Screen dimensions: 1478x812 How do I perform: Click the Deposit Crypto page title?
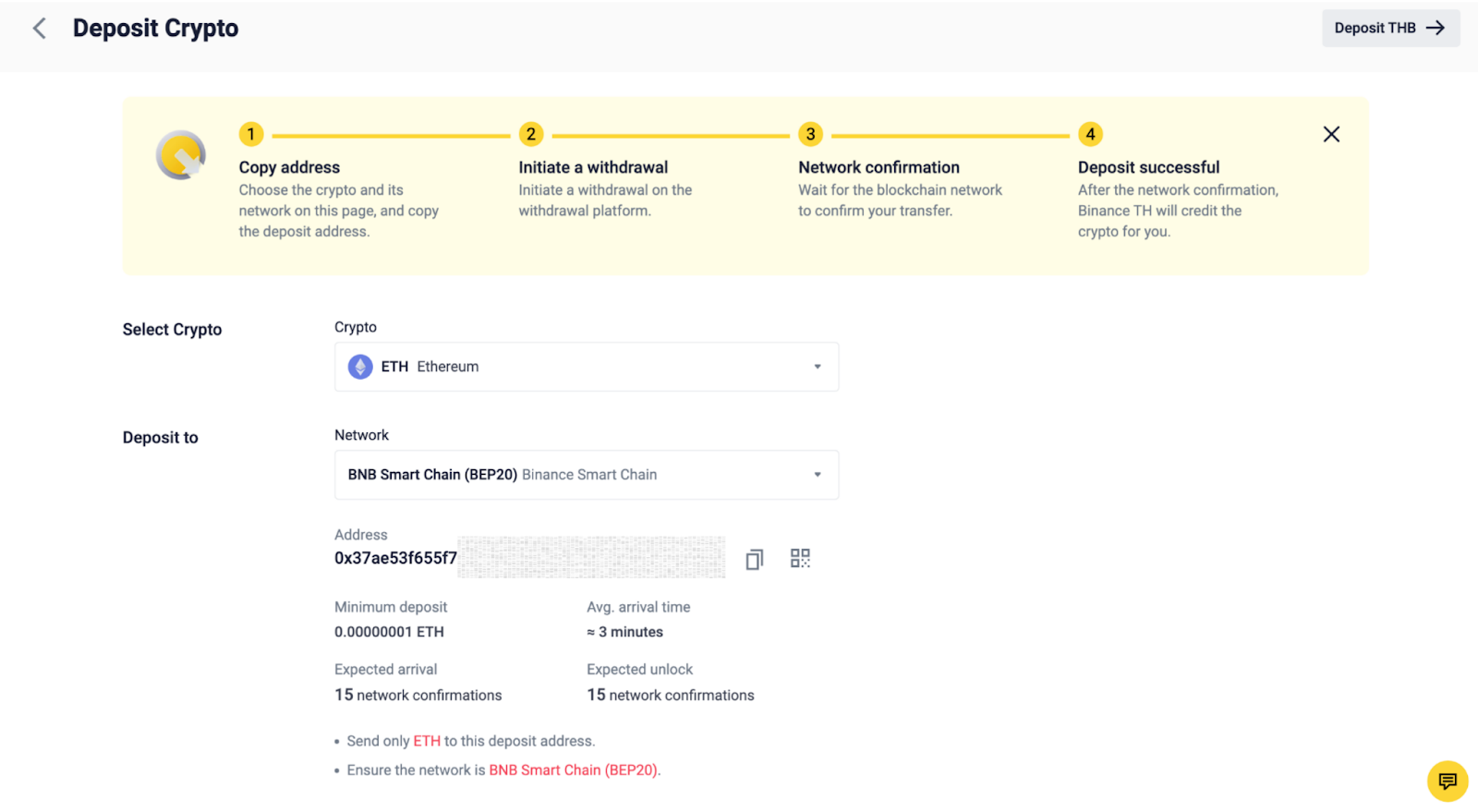point(155,29)
